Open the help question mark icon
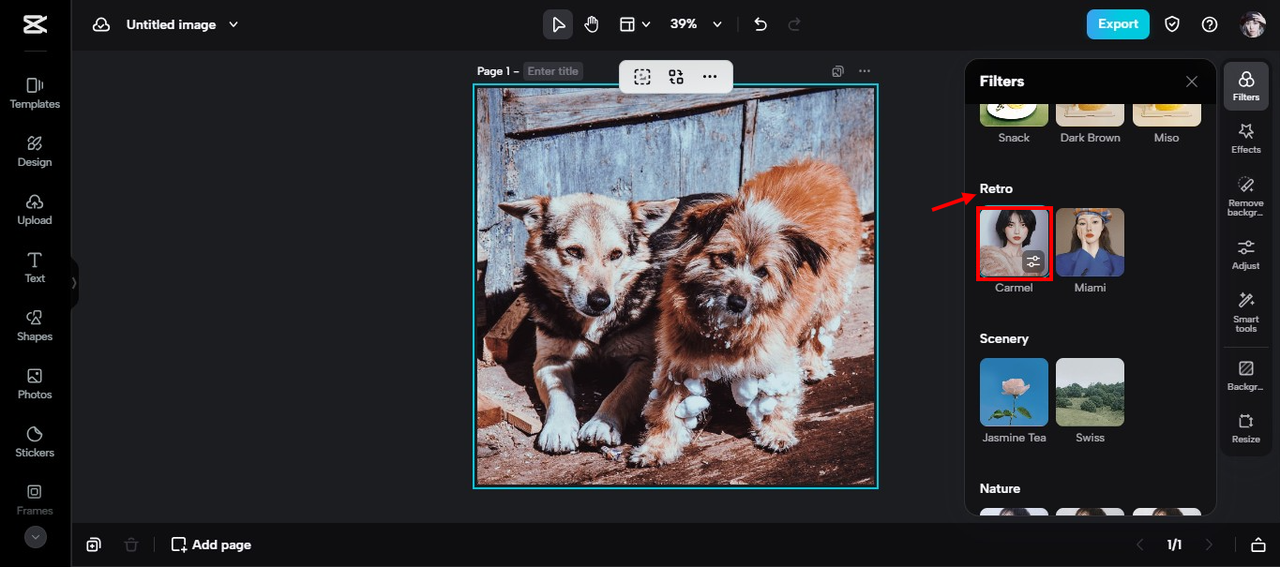The width and height of the screenshot is (1280, 567). tap(1210, 24)
